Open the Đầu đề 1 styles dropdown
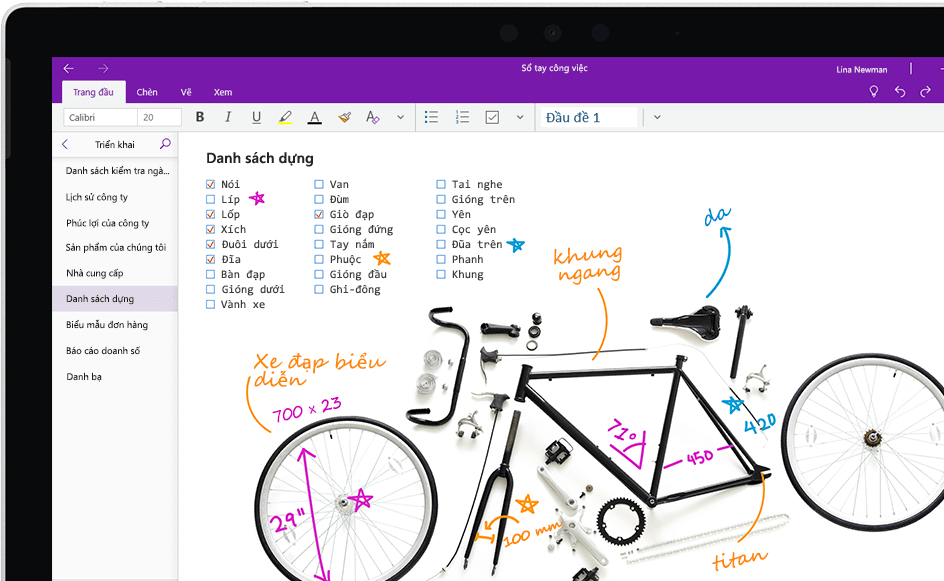The height and width of the screenshot is (581, 944). (657, 117)
